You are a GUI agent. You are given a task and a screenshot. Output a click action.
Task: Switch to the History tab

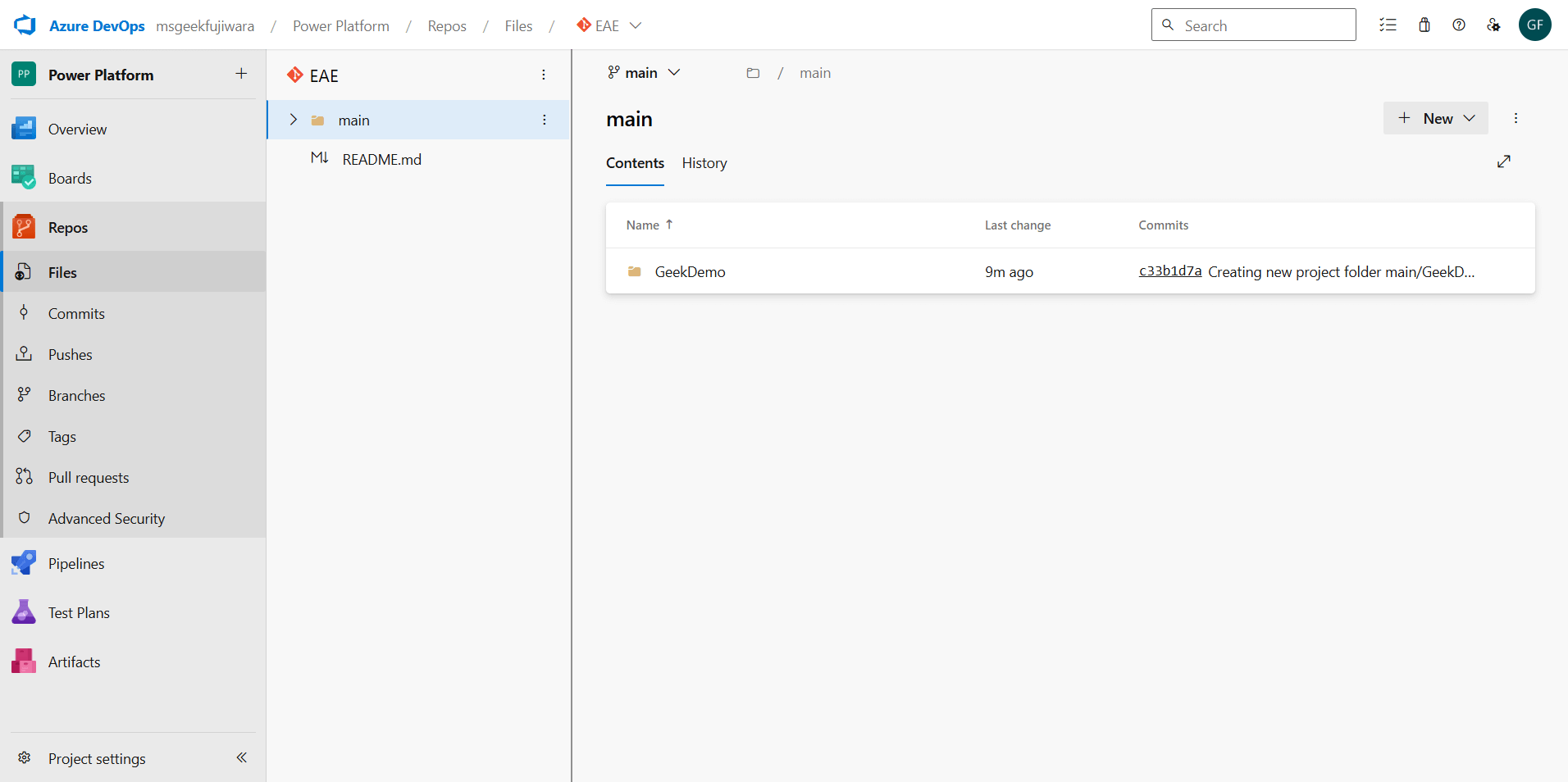coord(704,163)
